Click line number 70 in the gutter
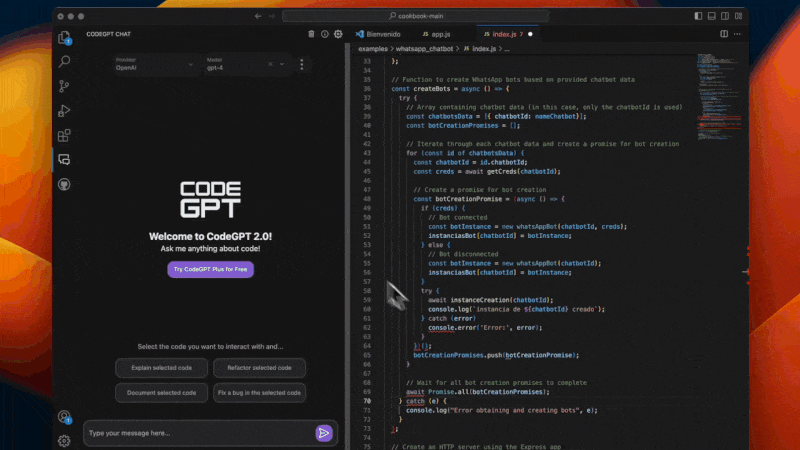 (367, 401)
